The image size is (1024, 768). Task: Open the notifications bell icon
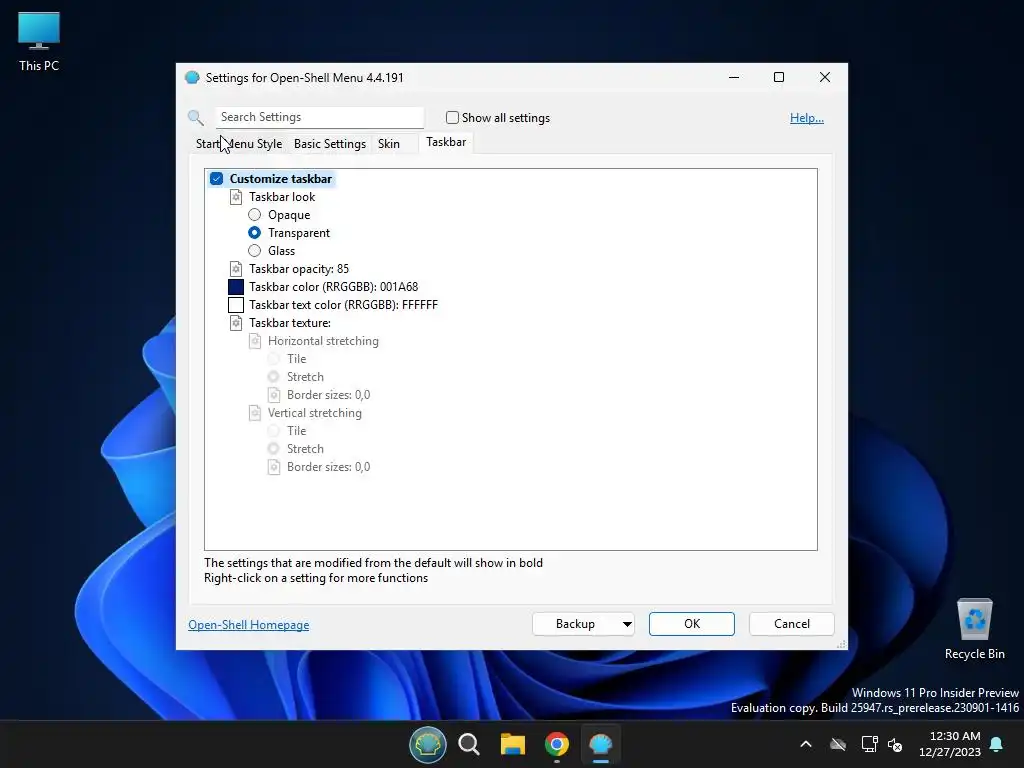[x=997, y=744]
